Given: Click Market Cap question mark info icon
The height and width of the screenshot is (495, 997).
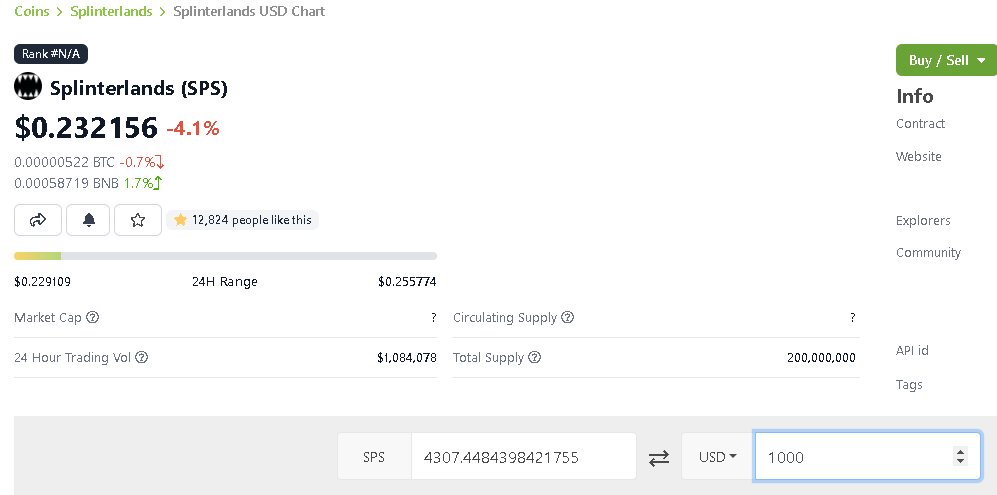Looking at the screenshot, I should tap(93, 317).
